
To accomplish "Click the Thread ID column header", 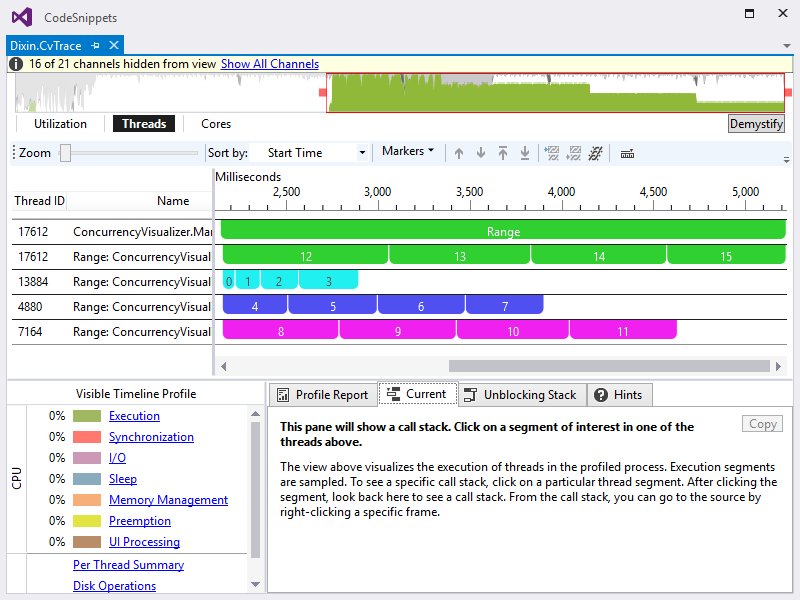I will tap(39, 201).
